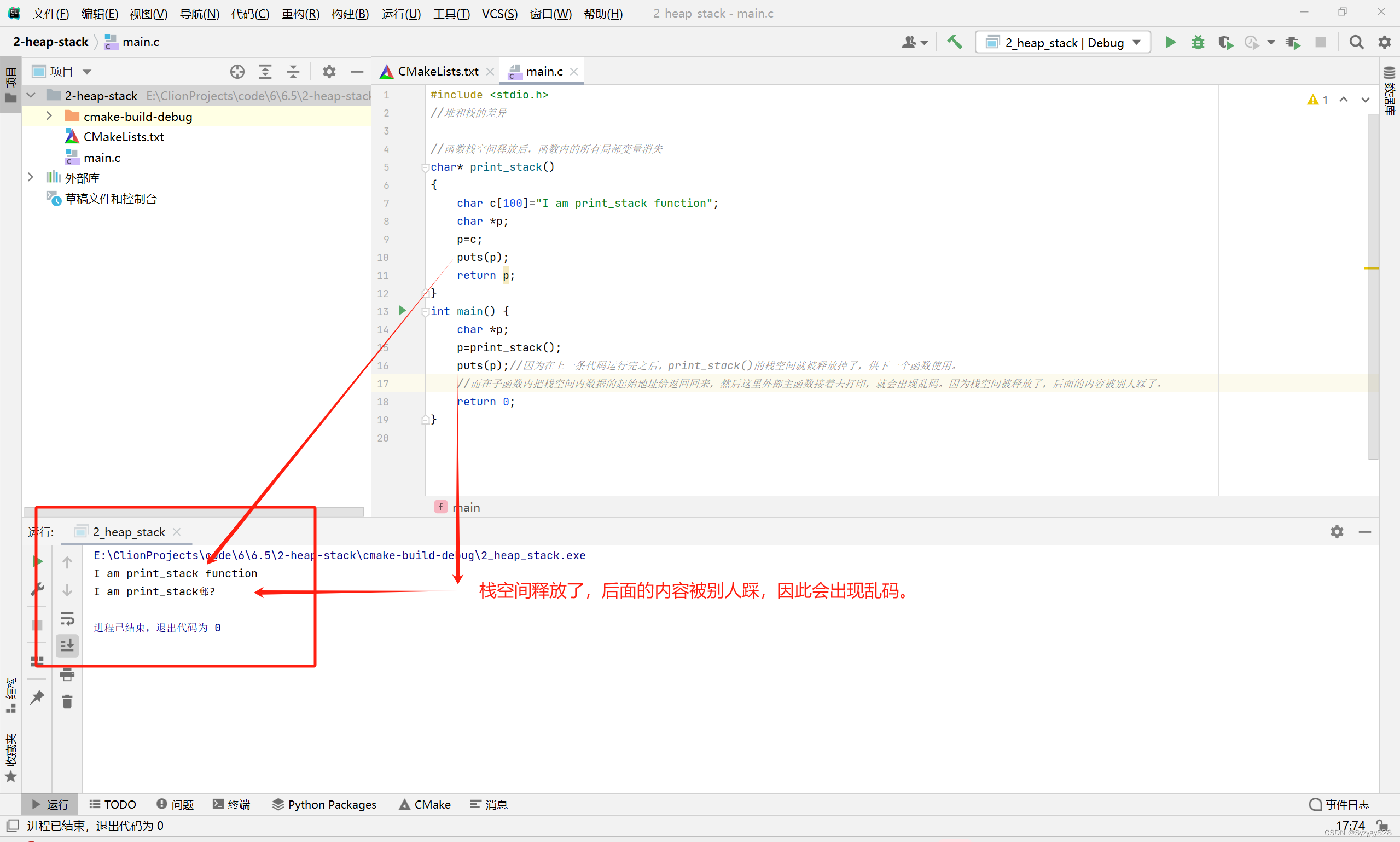Click the warning indicator in editor
This screenshot has width=1400, height=842.
tap(1318, 100)
